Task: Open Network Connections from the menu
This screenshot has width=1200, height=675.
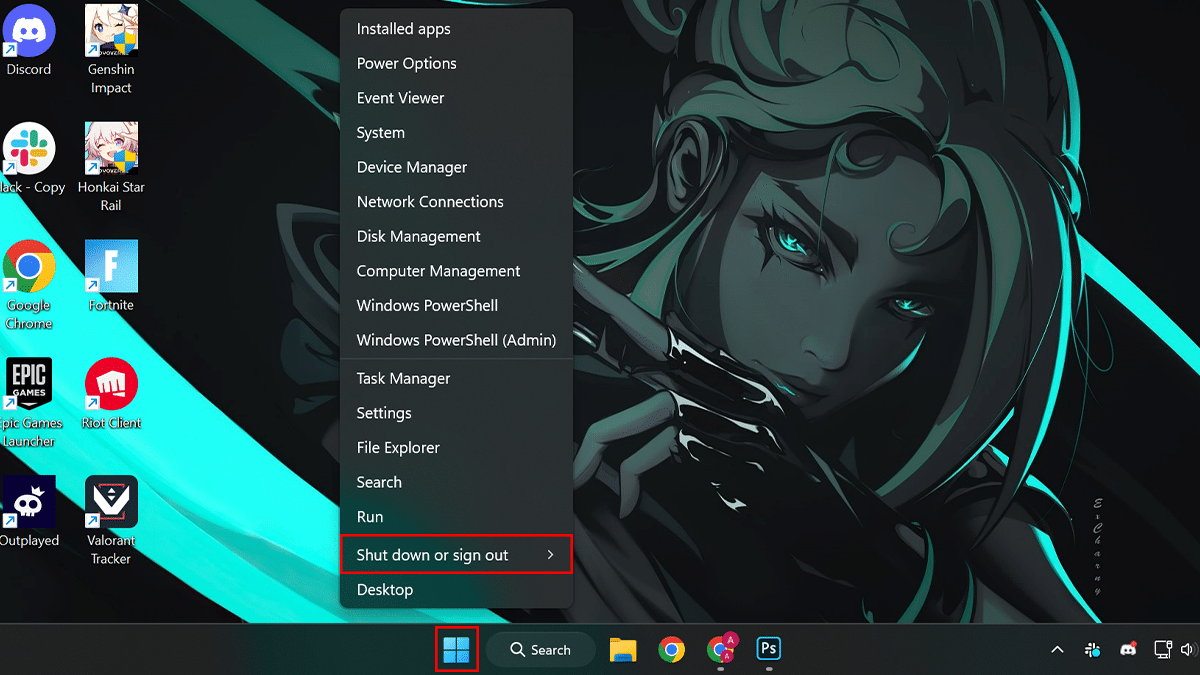Action: 430,202
